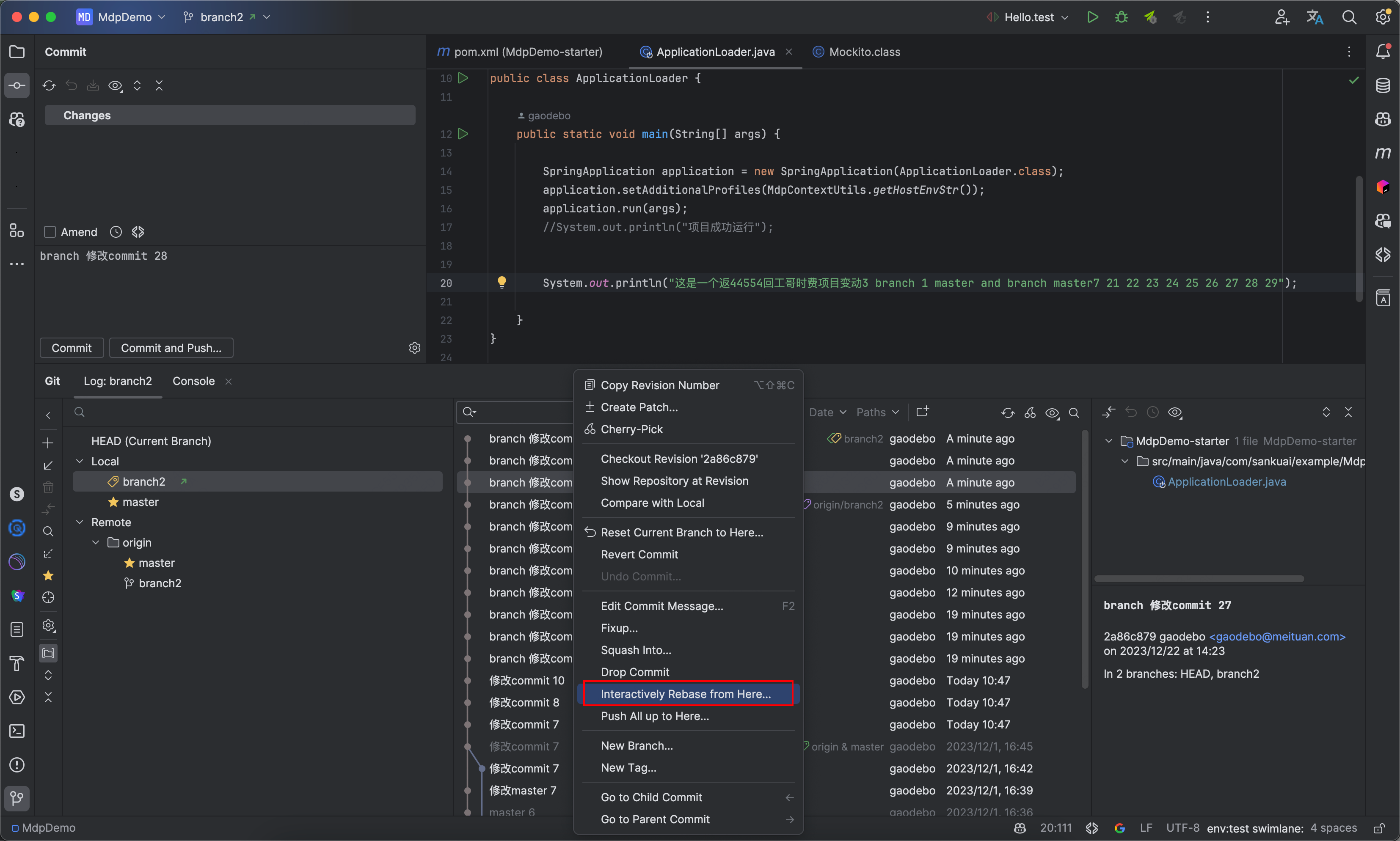The height and width of the screenshot is (841, 1400).
Task: Open the Terminal tool window icon
Action: click(17, 731)
